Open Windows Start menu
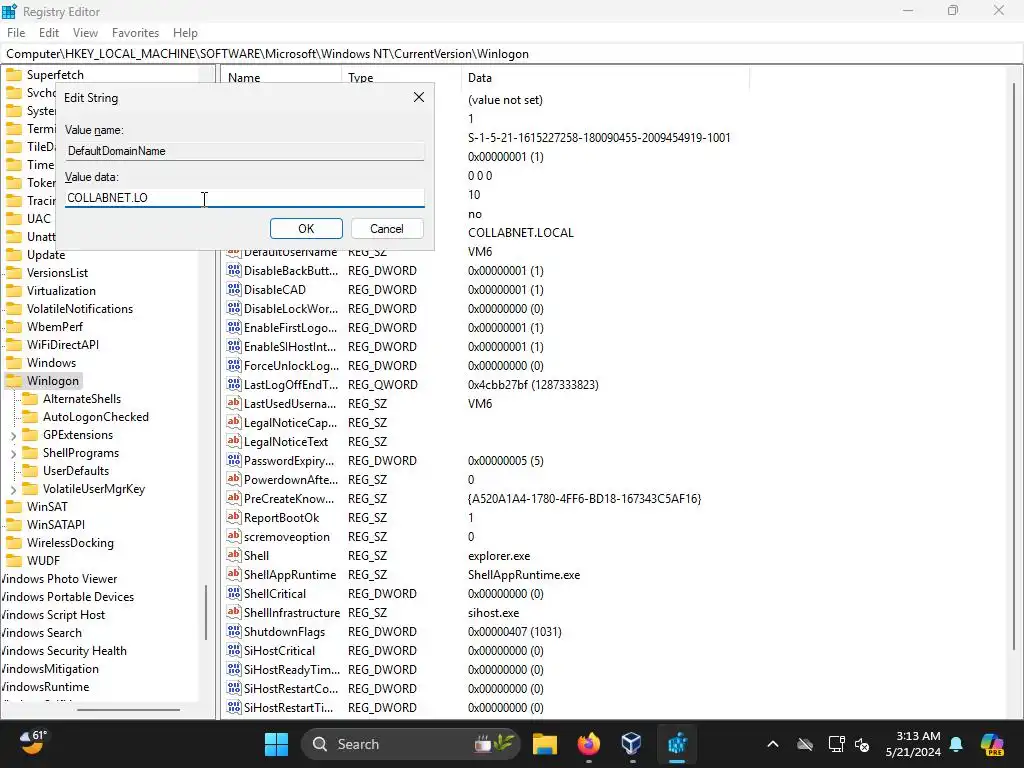 pos(276,744)
